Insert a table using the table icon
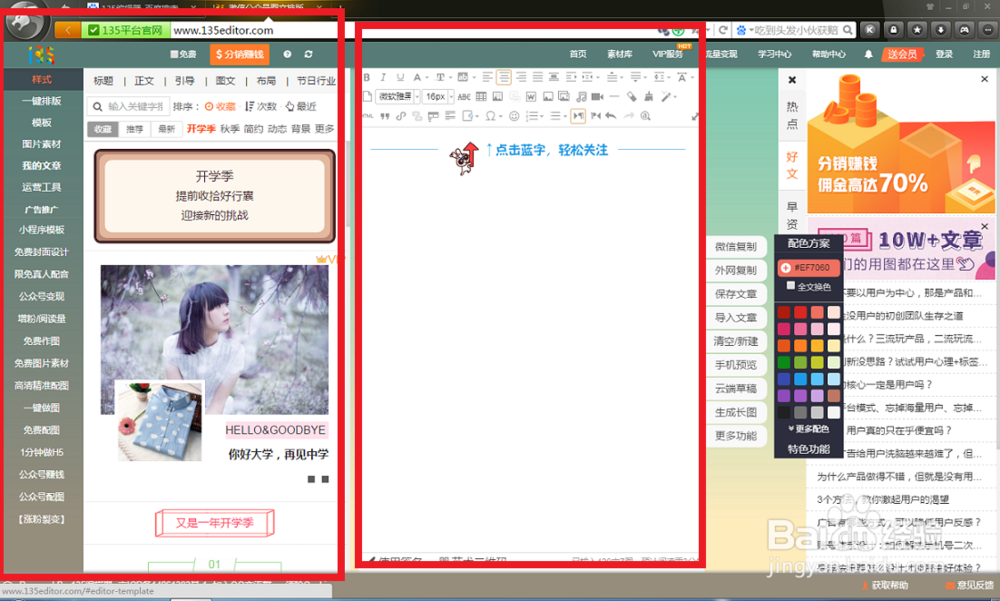1000x601 pixels. [x=481, y=97]
